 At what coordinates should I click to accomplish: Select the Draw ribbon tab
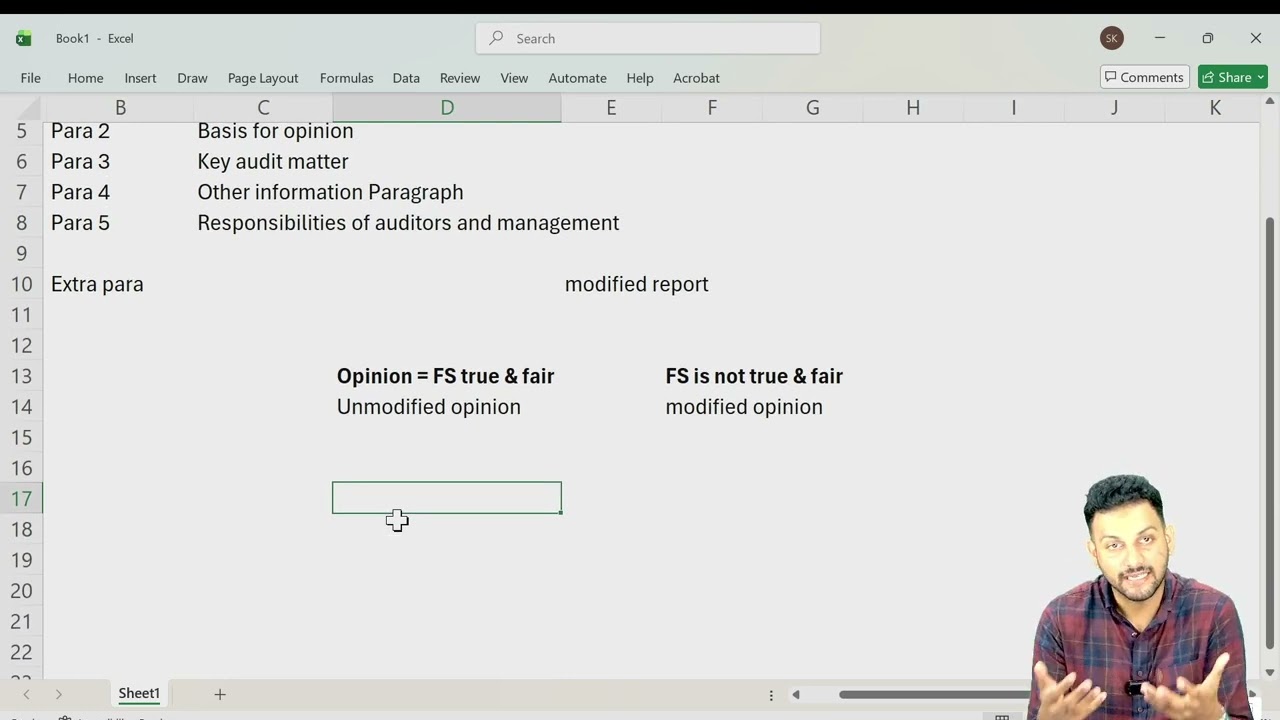click(x=192, y=78)
